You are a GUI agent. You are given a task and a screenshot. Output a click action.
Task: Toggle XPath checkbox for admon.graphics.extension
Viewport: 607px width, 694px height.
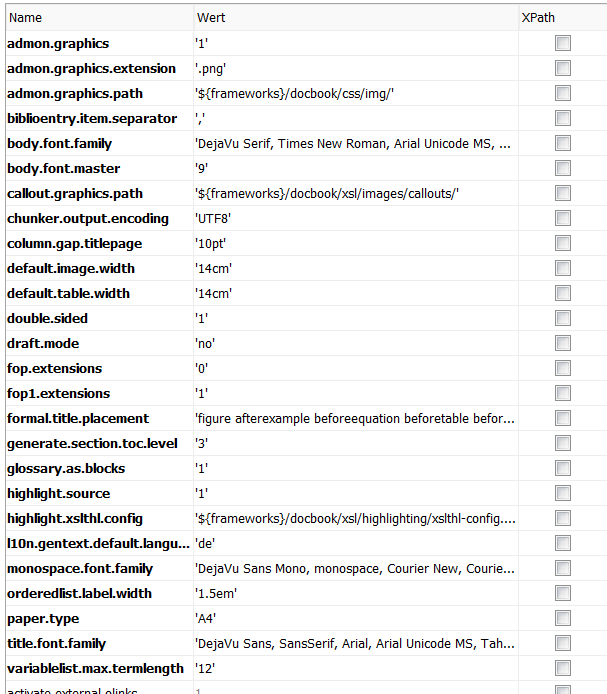[563, 68]
